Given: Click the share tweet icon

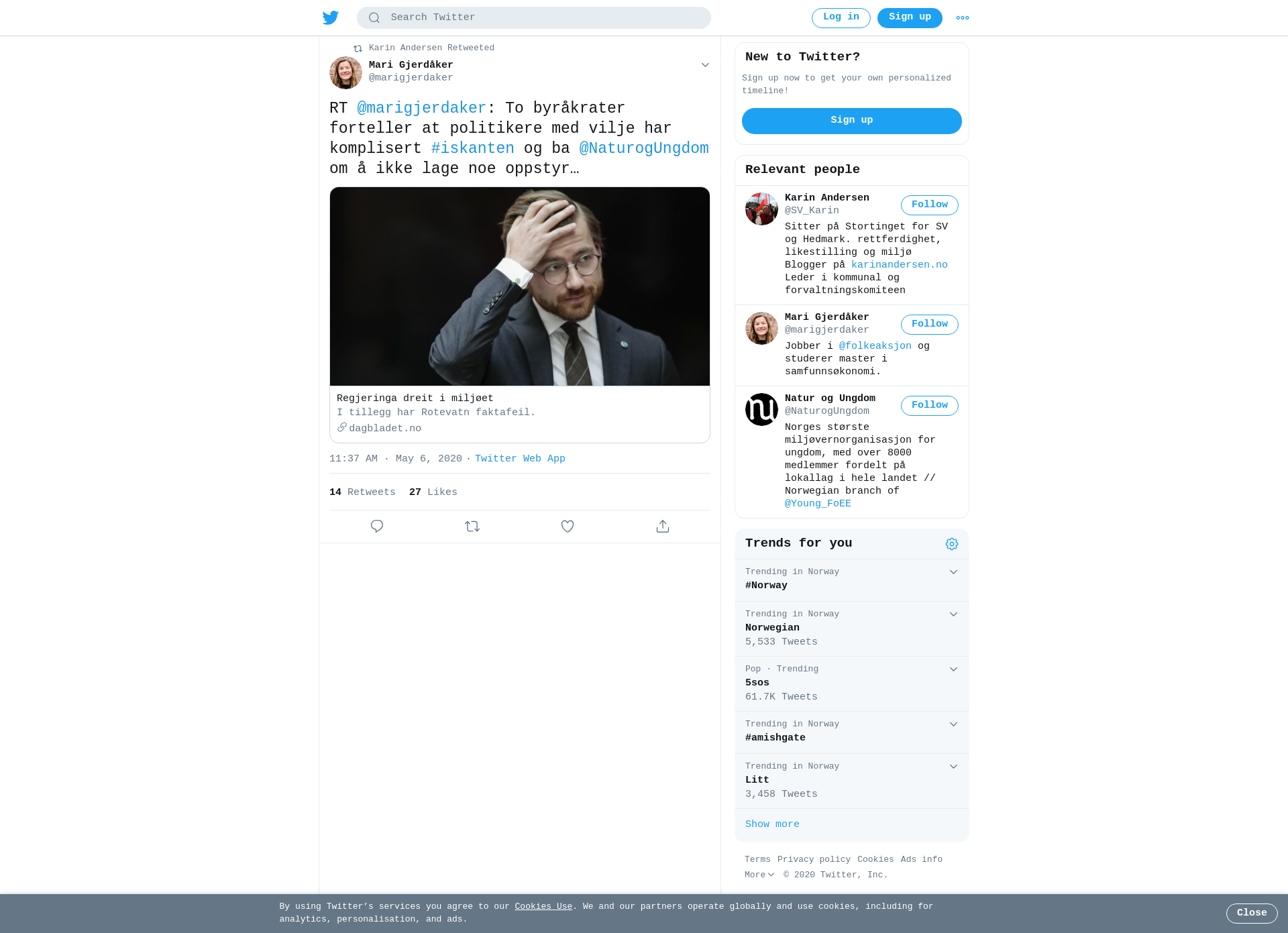Looking at the screenshot, I should (x=663, y=527).
